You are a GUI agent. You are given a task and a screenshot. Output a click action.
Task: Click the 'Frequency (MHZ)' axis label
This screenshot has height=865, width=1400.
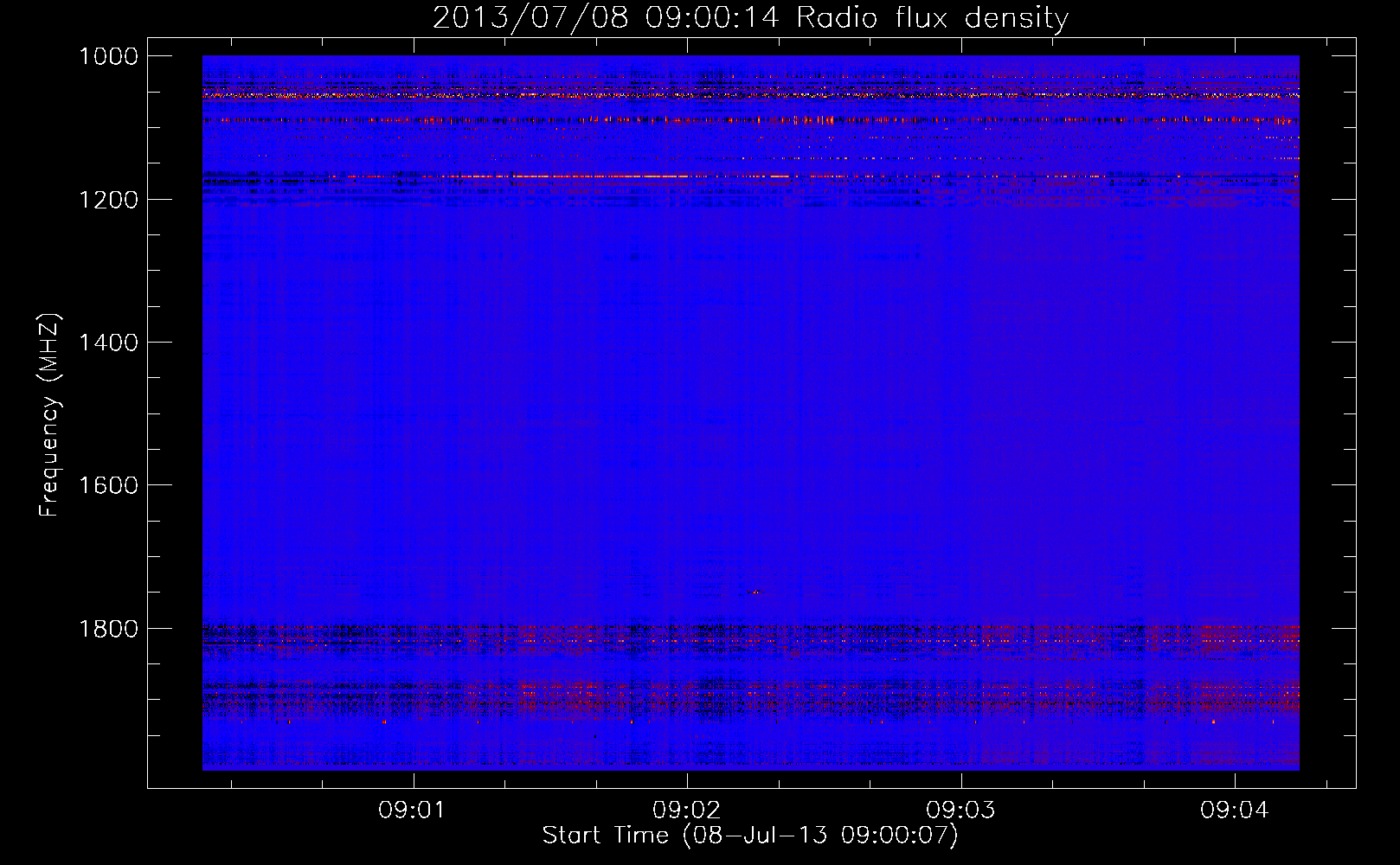coord(50,414)
